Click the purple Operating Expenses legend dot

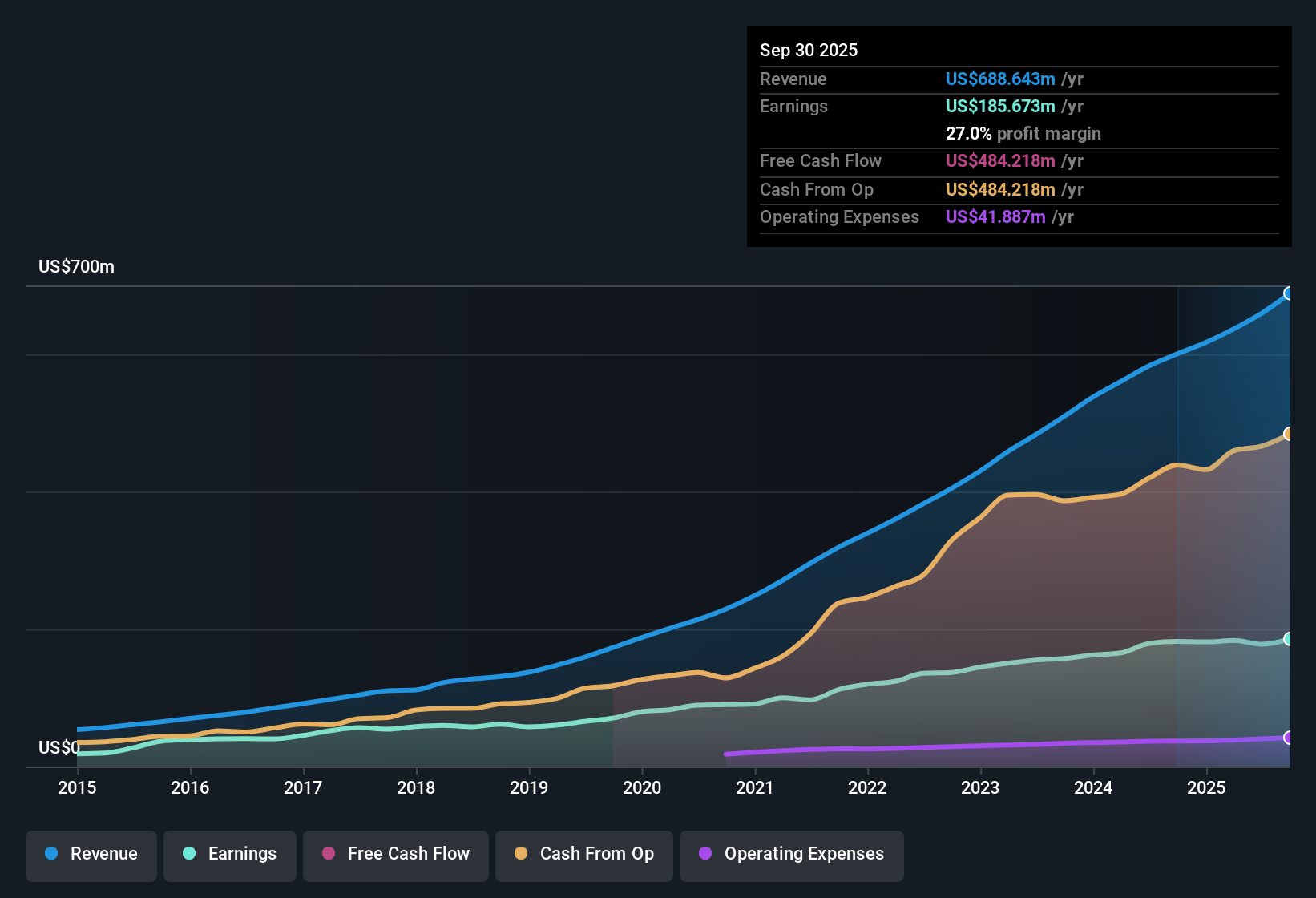point(705,853)
